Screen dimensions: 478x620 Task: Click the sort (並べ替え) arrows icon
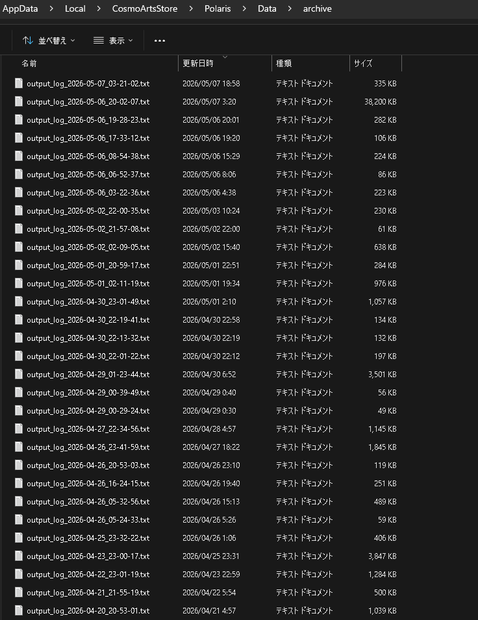tap(28, 40)
